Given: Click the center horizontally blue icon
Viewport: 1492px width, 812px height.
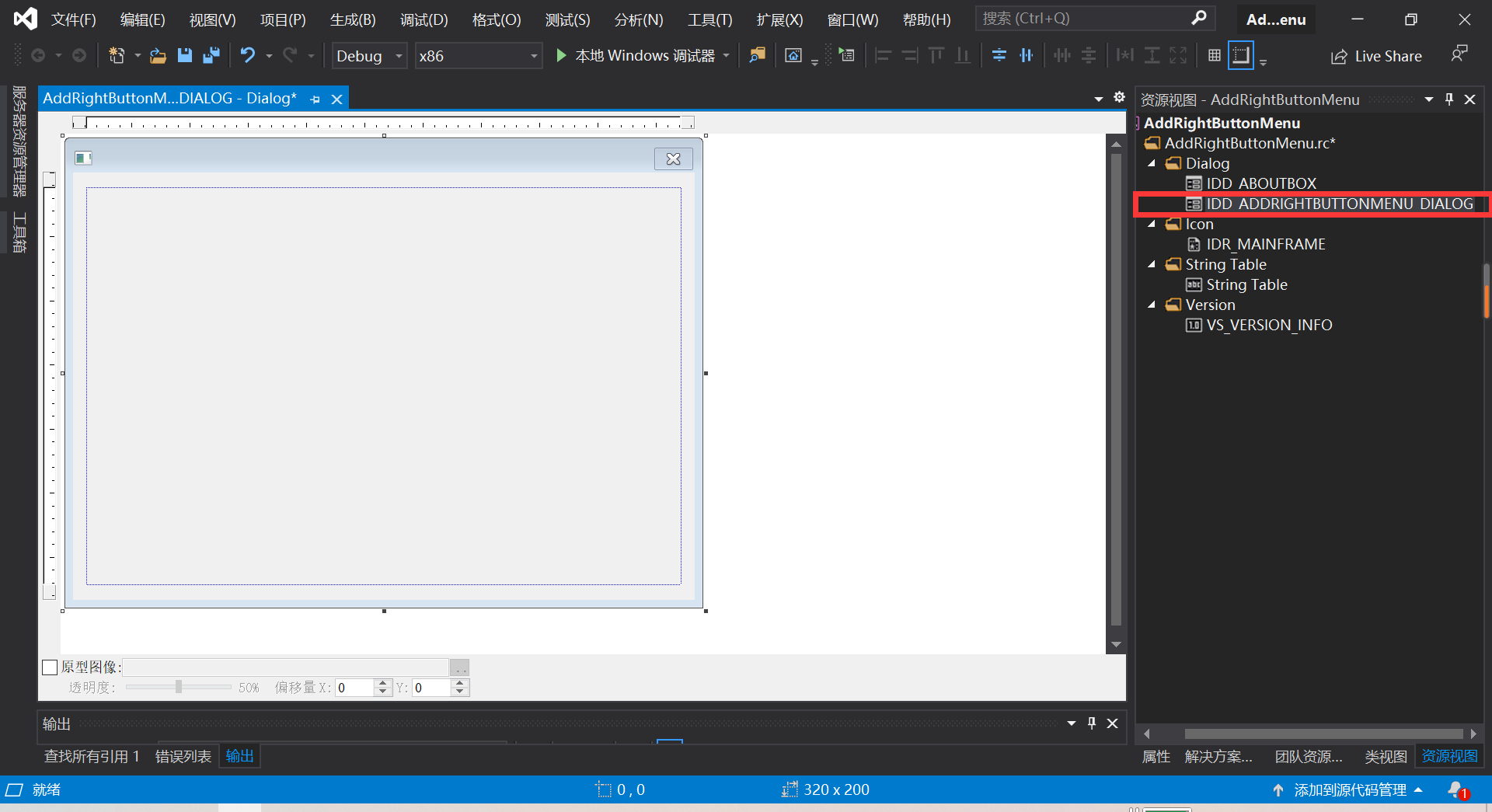Looking at the screenshot, I should pyautogui.click(x=1027, y=55).
